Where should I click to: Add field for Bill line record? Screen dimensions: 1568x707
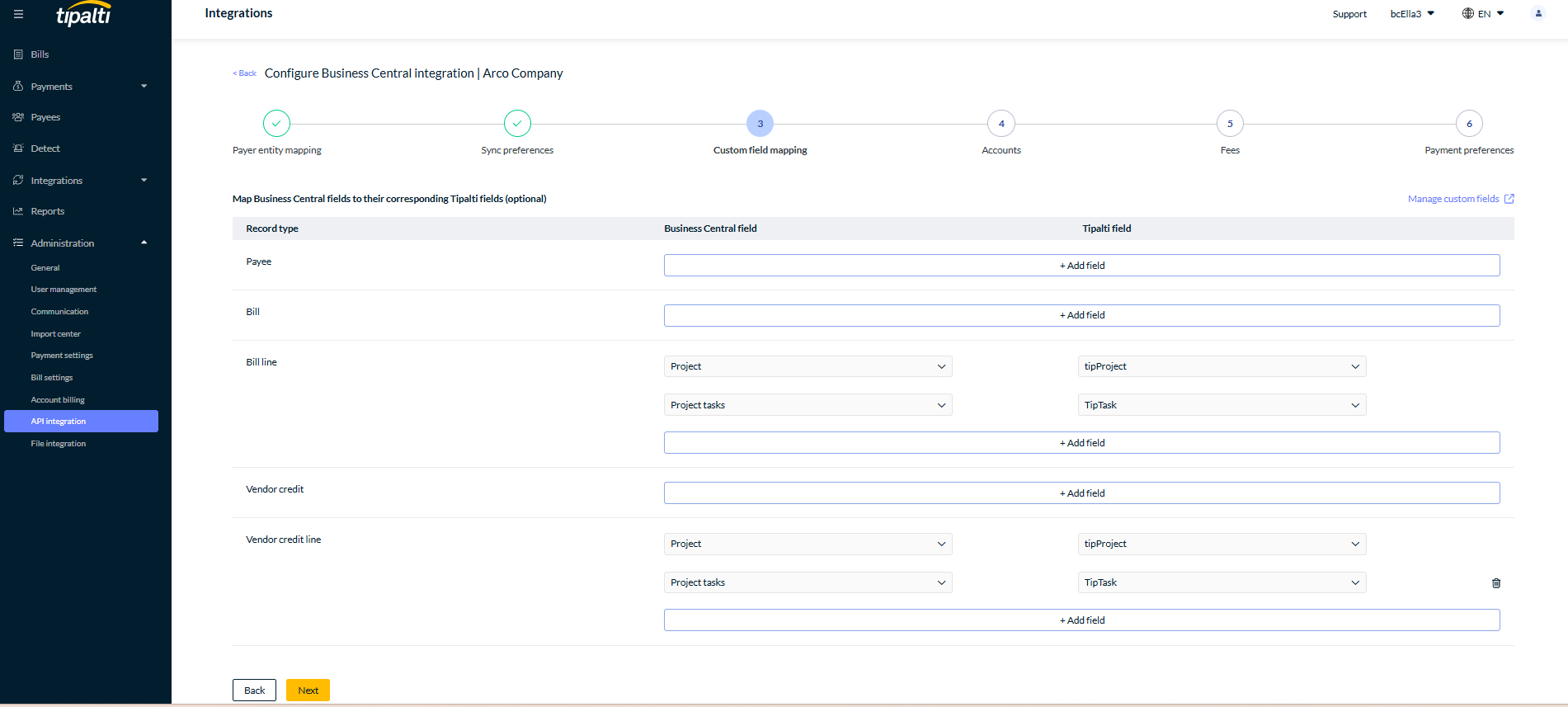(x=1081, y=443)
